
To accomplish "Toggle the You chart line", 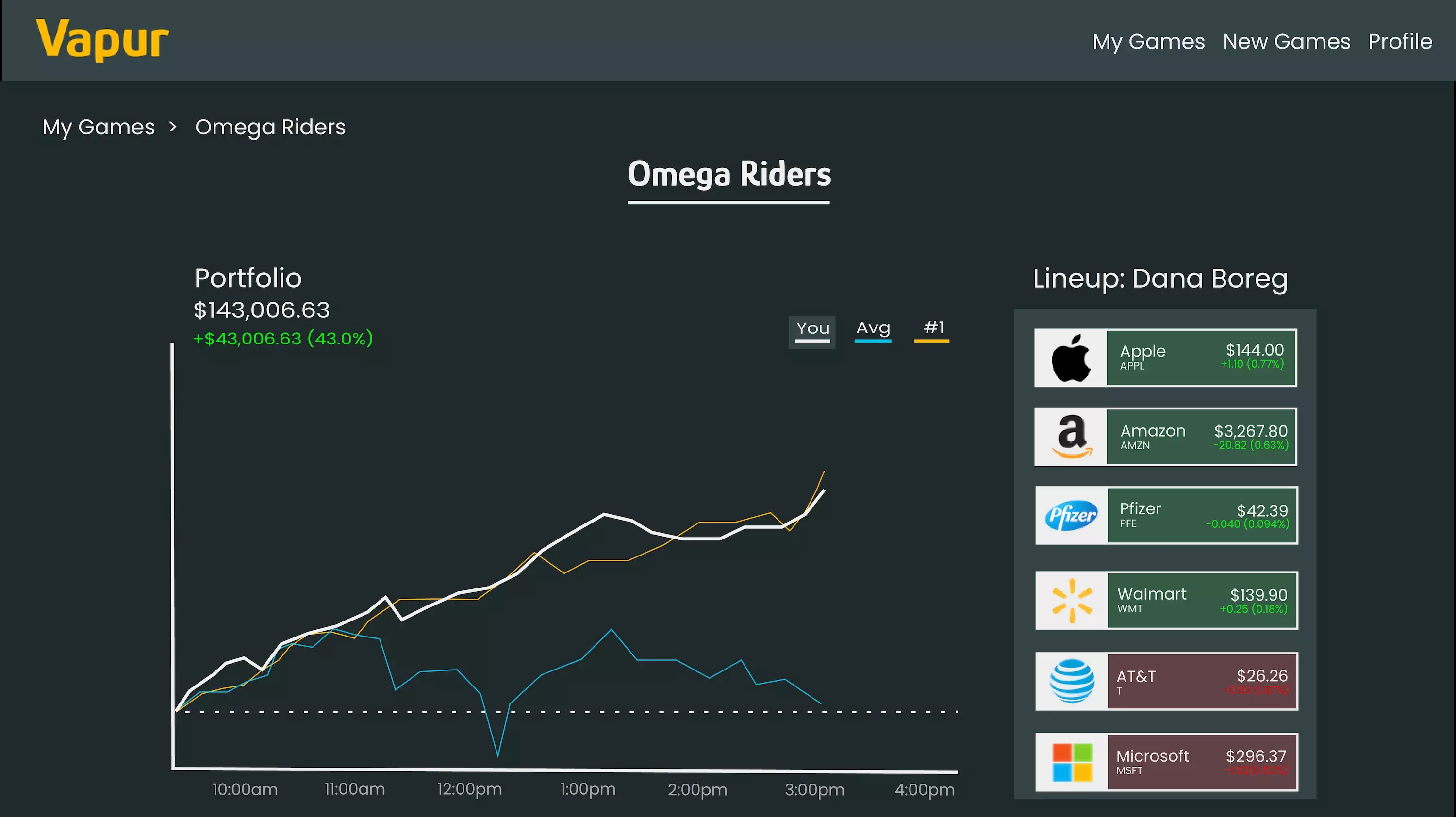I will 812,329.
